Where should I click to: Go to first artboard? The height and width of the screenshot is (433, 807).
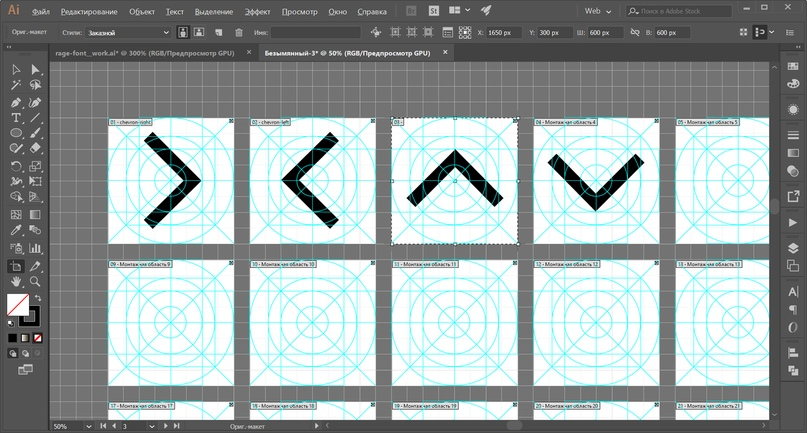(x=103, y=426)
